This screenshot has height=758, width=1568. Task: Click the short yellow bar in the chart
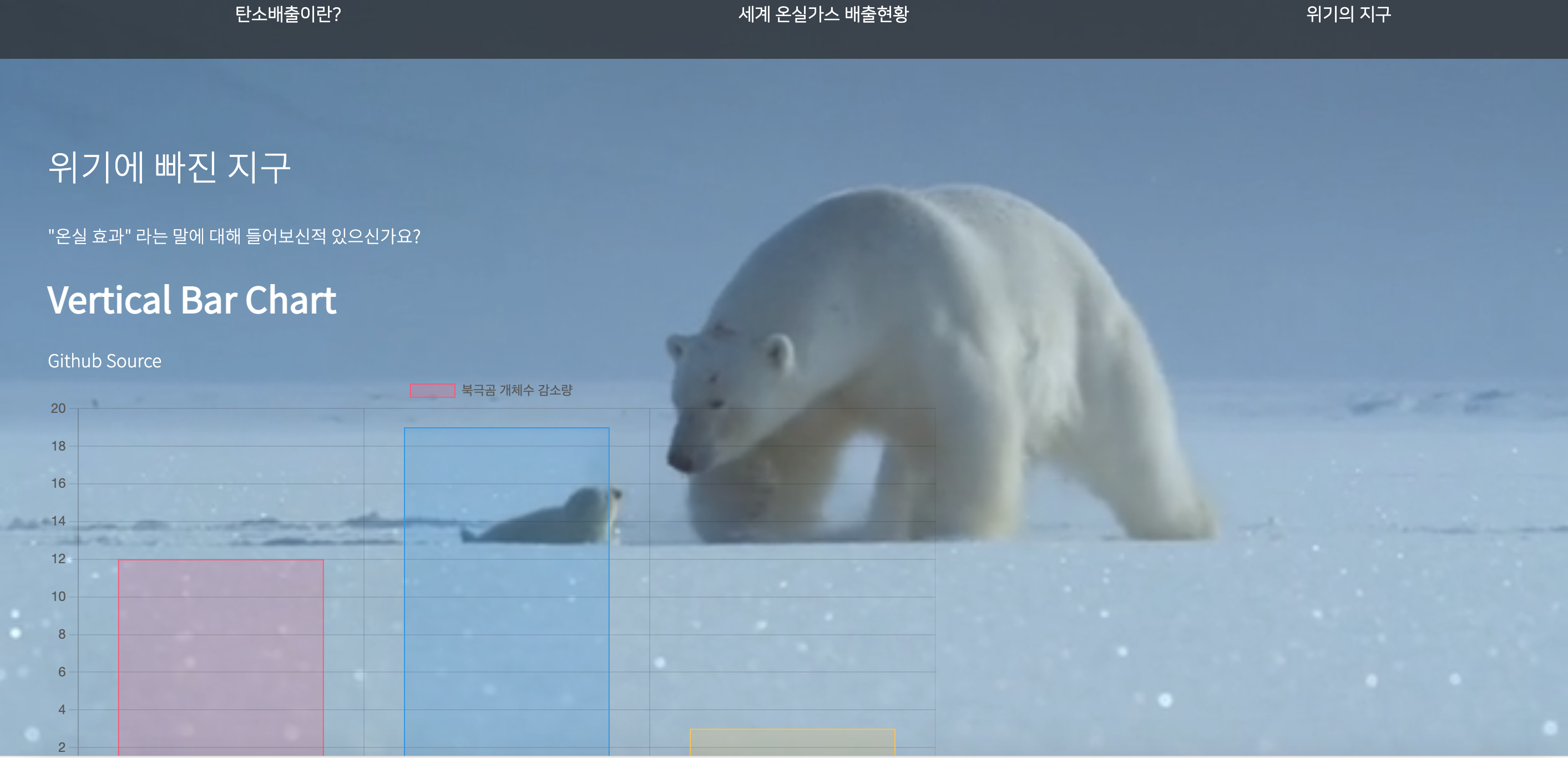click(x=792, y=742)
